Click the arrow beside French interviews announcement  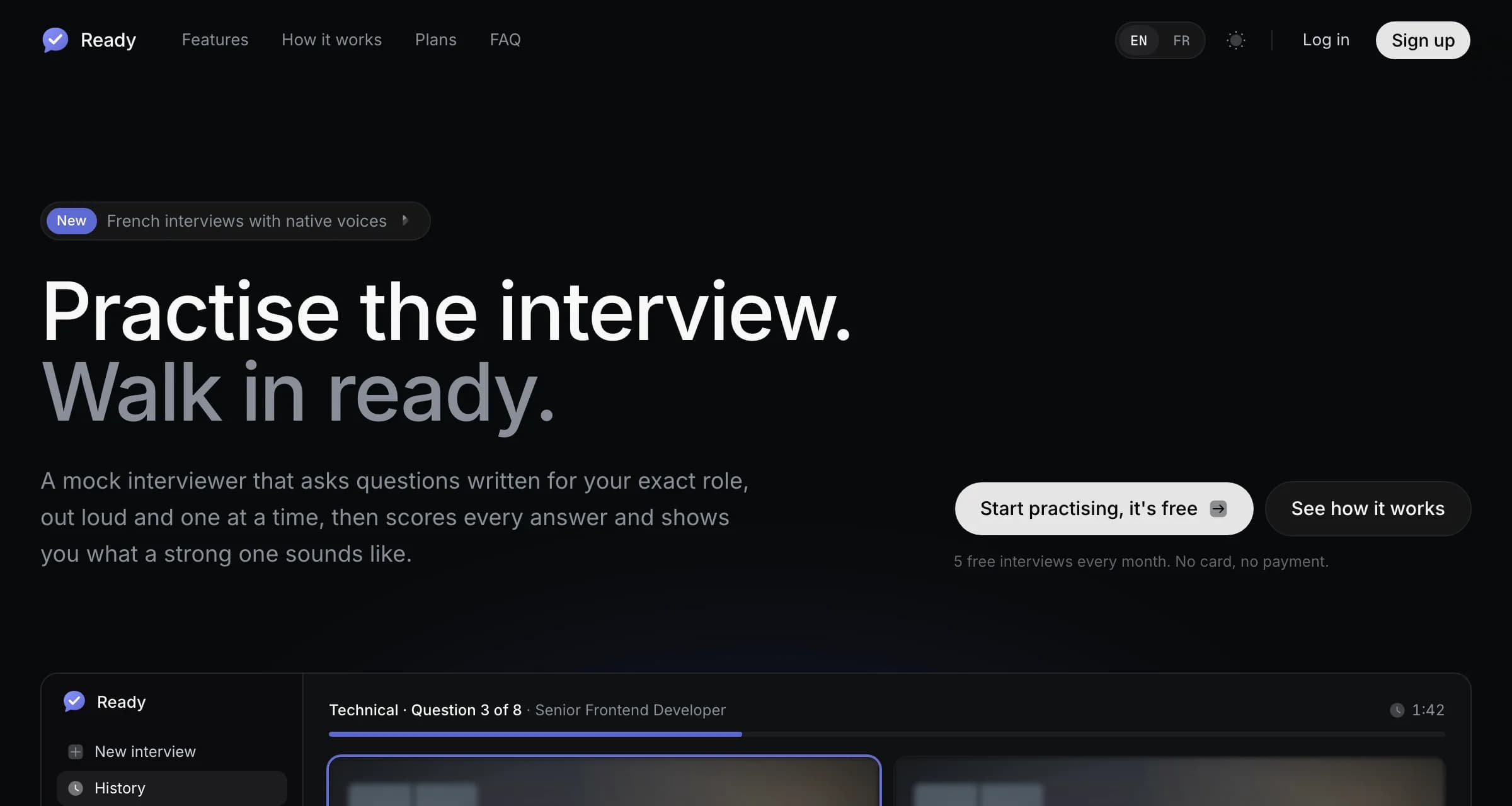pyautogui.click(x=405, y=220)
